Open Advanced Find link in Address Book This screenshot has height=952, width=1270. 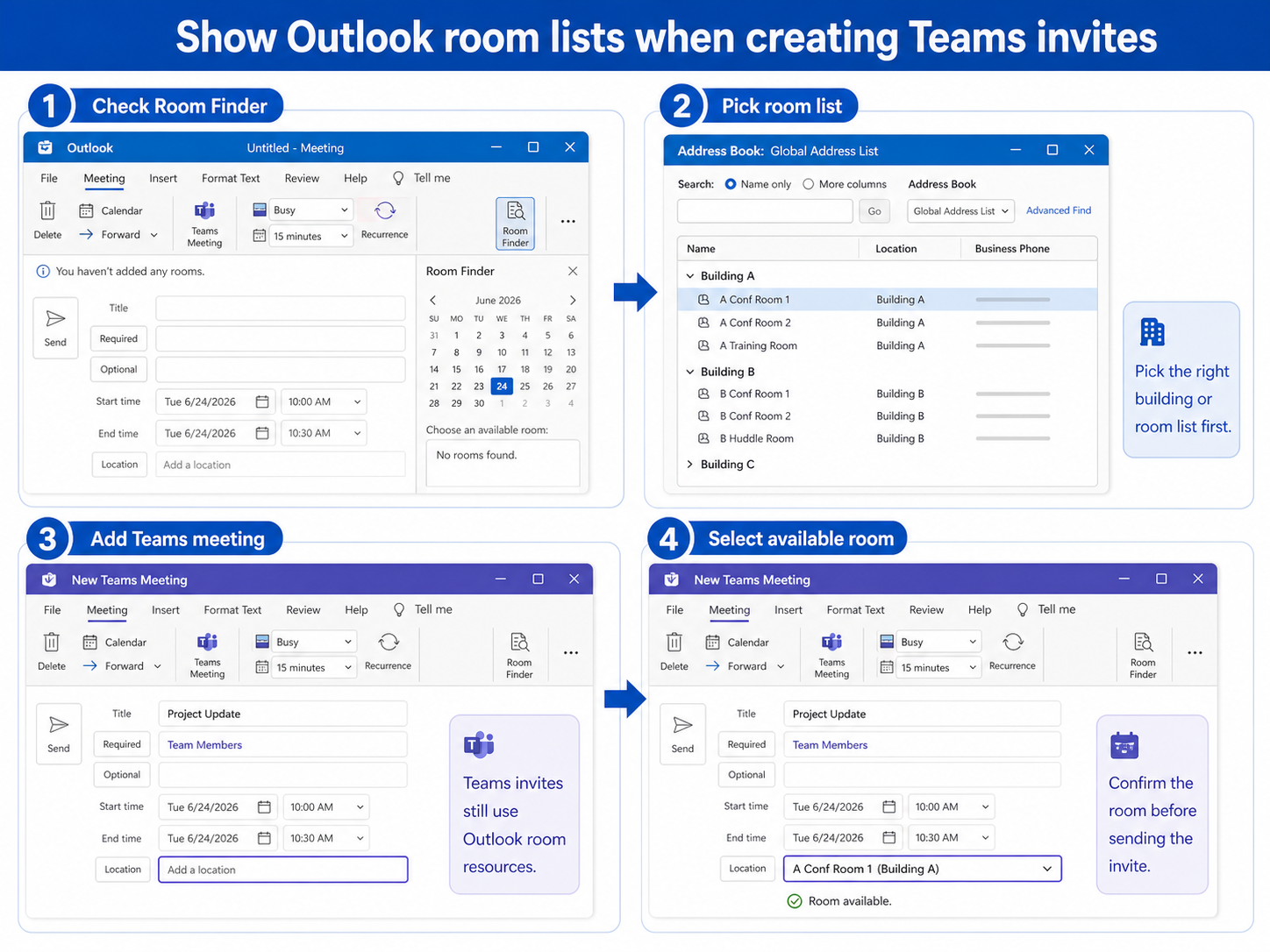[x=1059, y=210]
